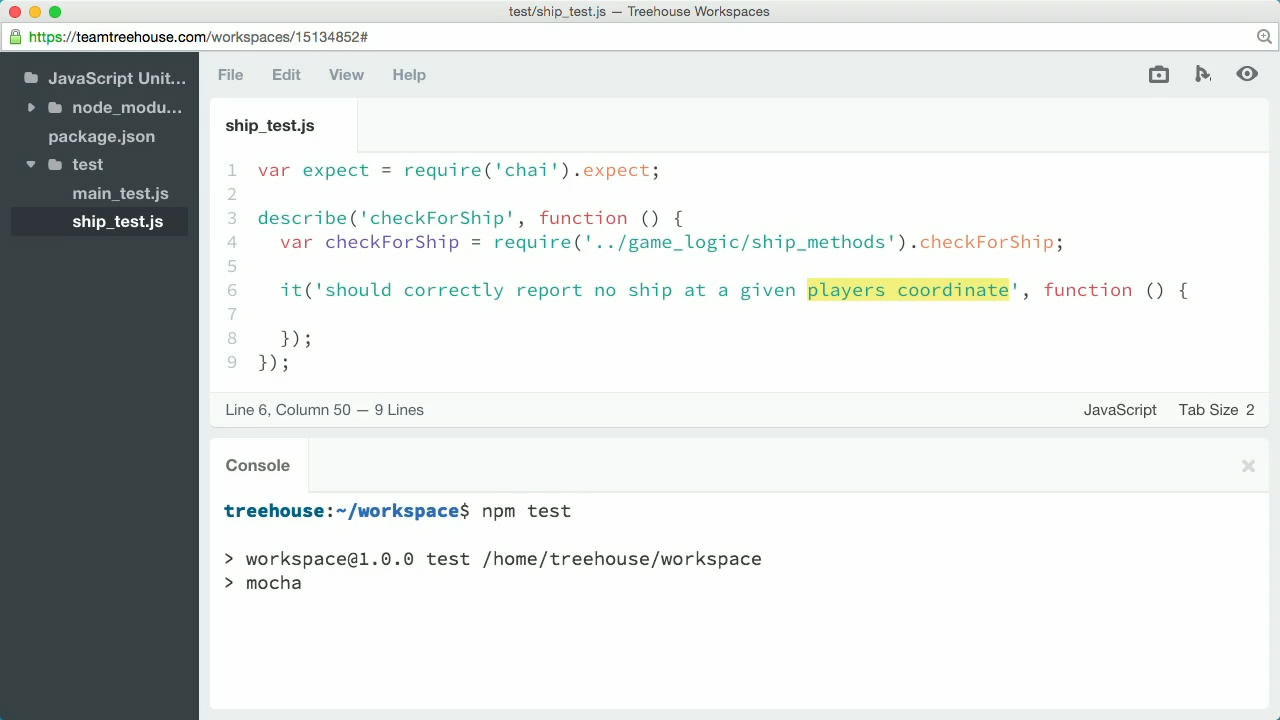Open the Help menu
The width and height of the screenshot is (1280, 720).
(x=409, y=74)
